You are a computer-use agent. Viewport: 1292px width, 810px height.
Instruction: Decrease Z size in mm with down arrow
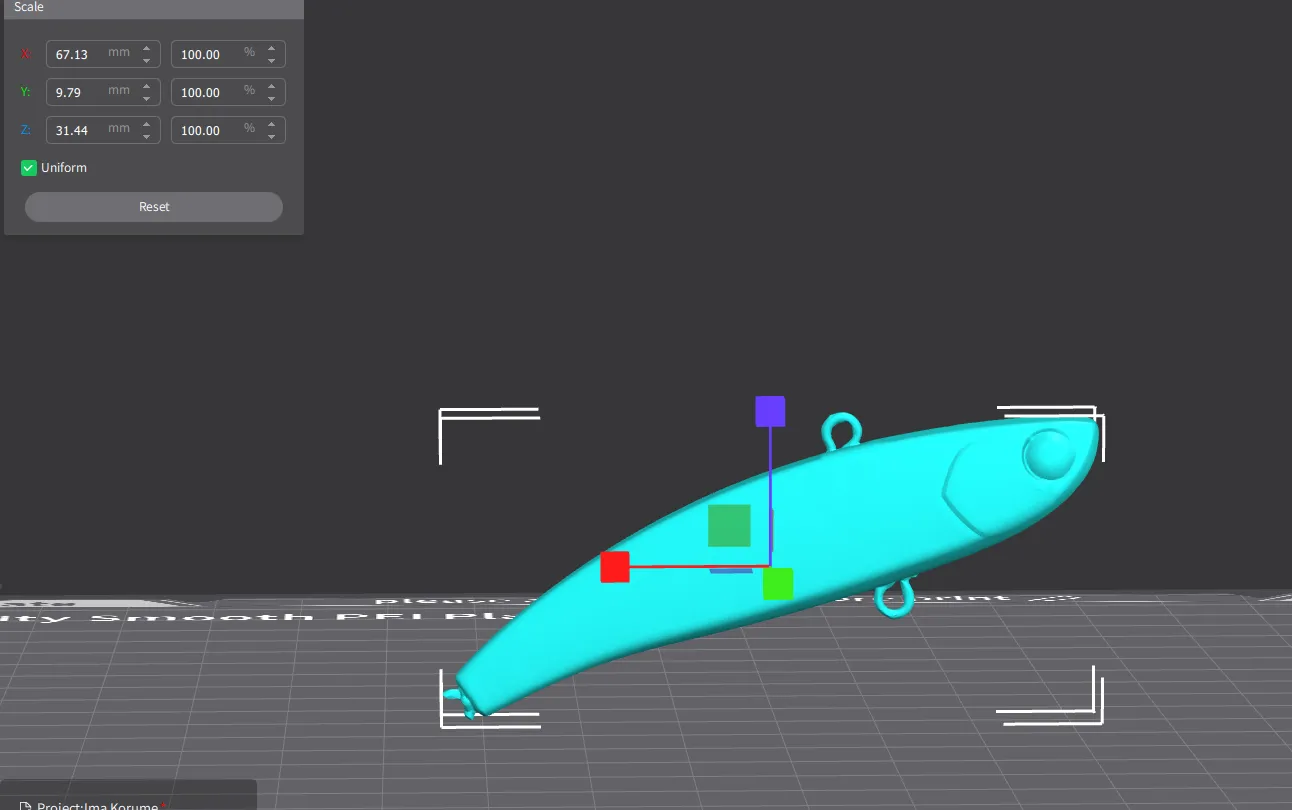tap(146, 136)
